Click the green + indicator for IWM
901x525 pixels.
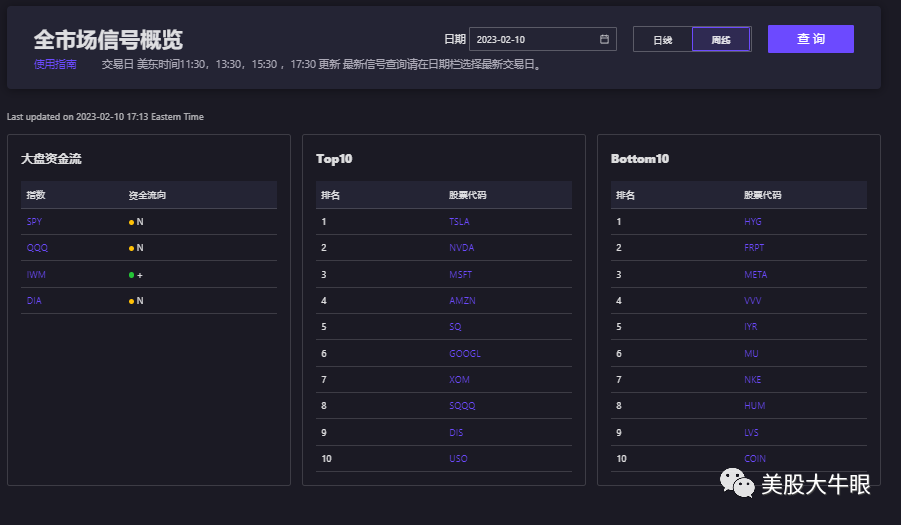click(136, 275)
